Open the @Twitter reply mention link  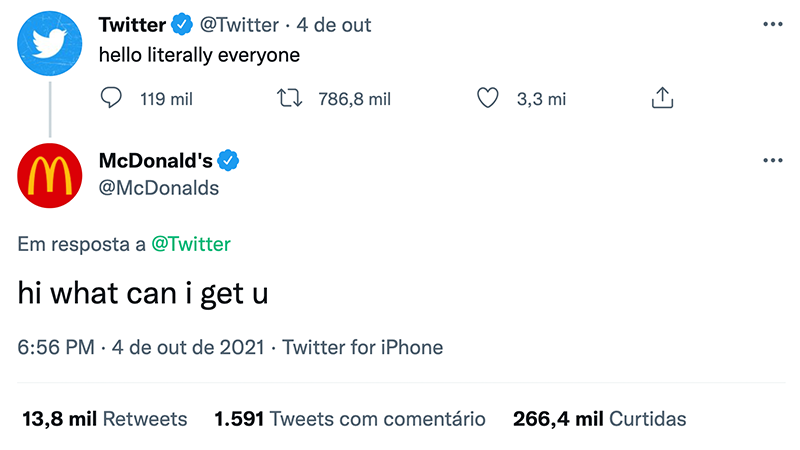tap(190, 244)
